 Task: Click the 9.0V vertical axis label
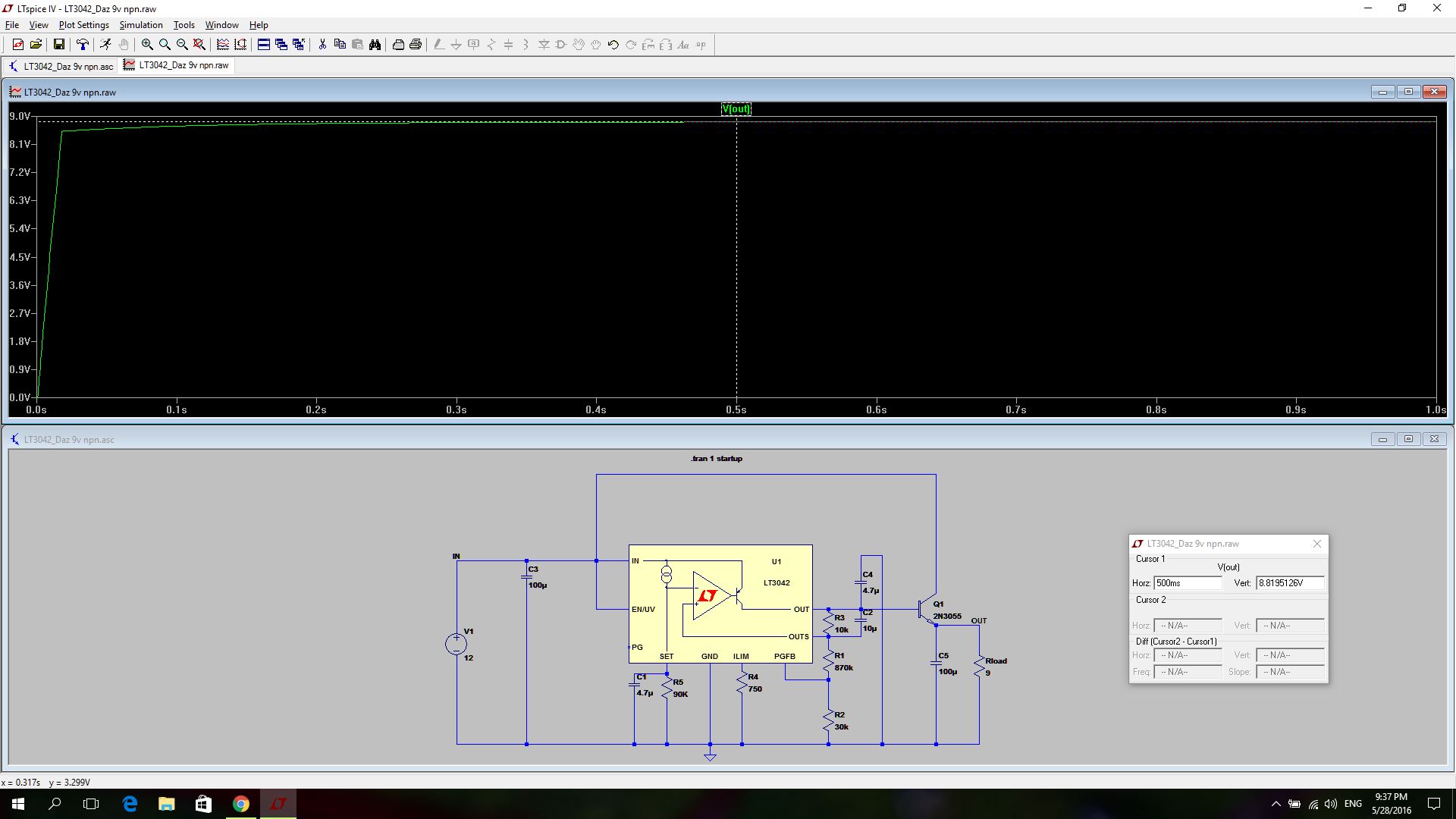click(x=20, y=117)
